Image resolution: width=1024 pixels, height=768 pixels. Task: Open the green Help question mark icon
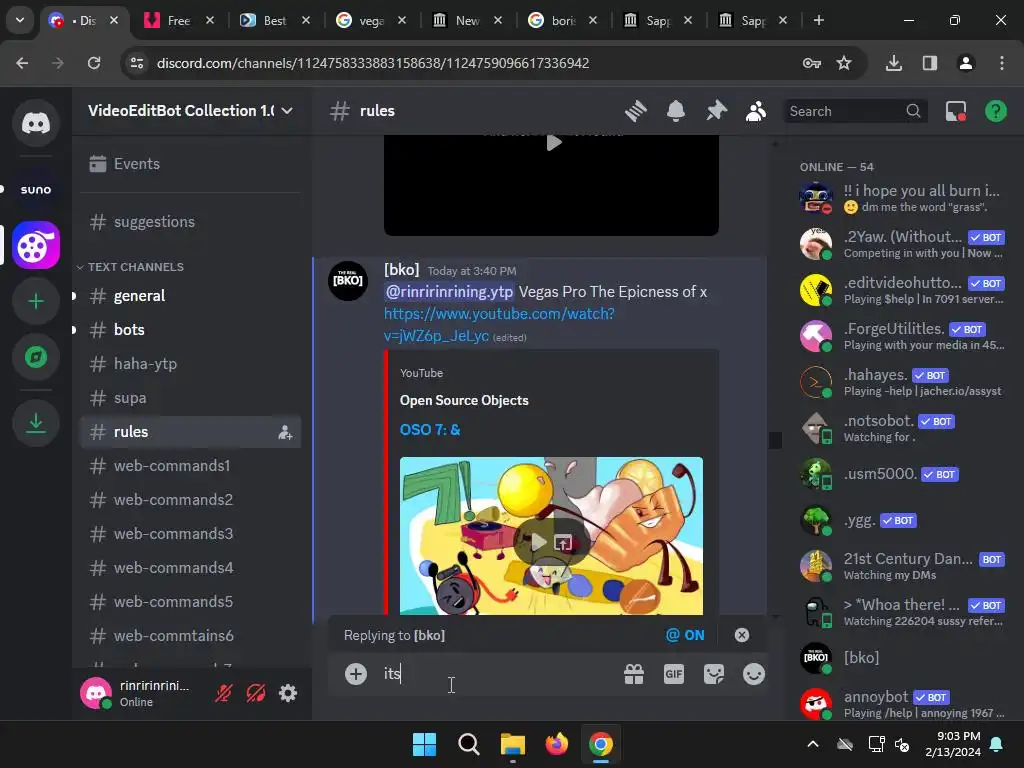click(995, 111)
